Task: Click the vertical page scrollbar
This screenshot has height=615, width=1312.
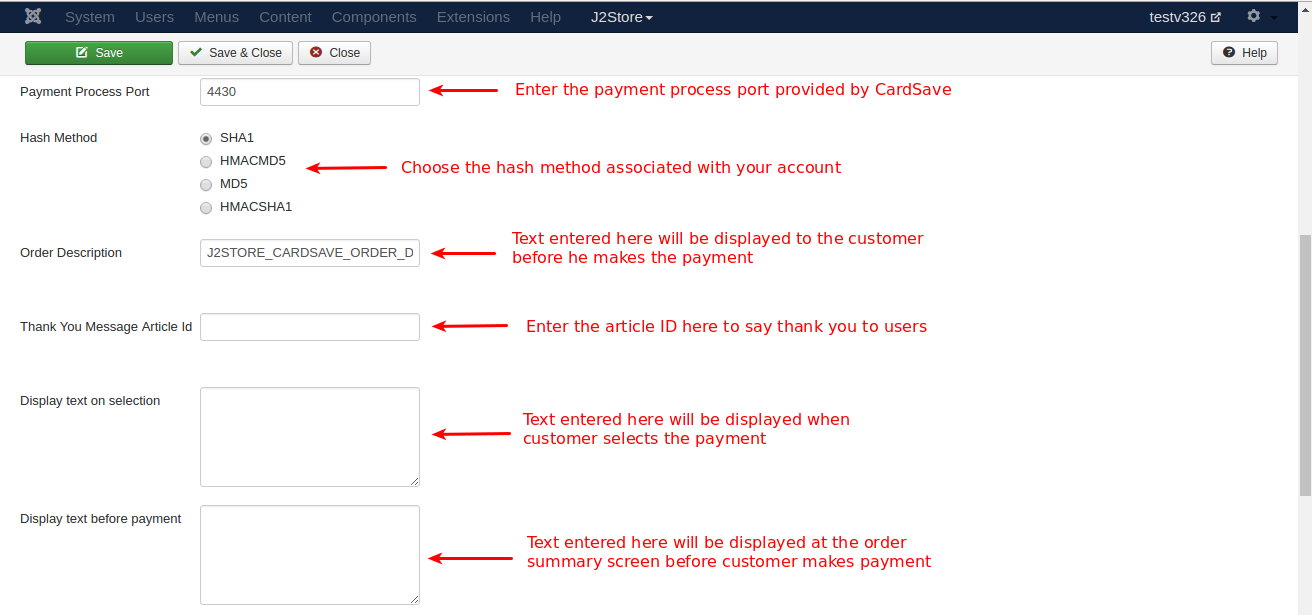Action: tap(1304, 365)
